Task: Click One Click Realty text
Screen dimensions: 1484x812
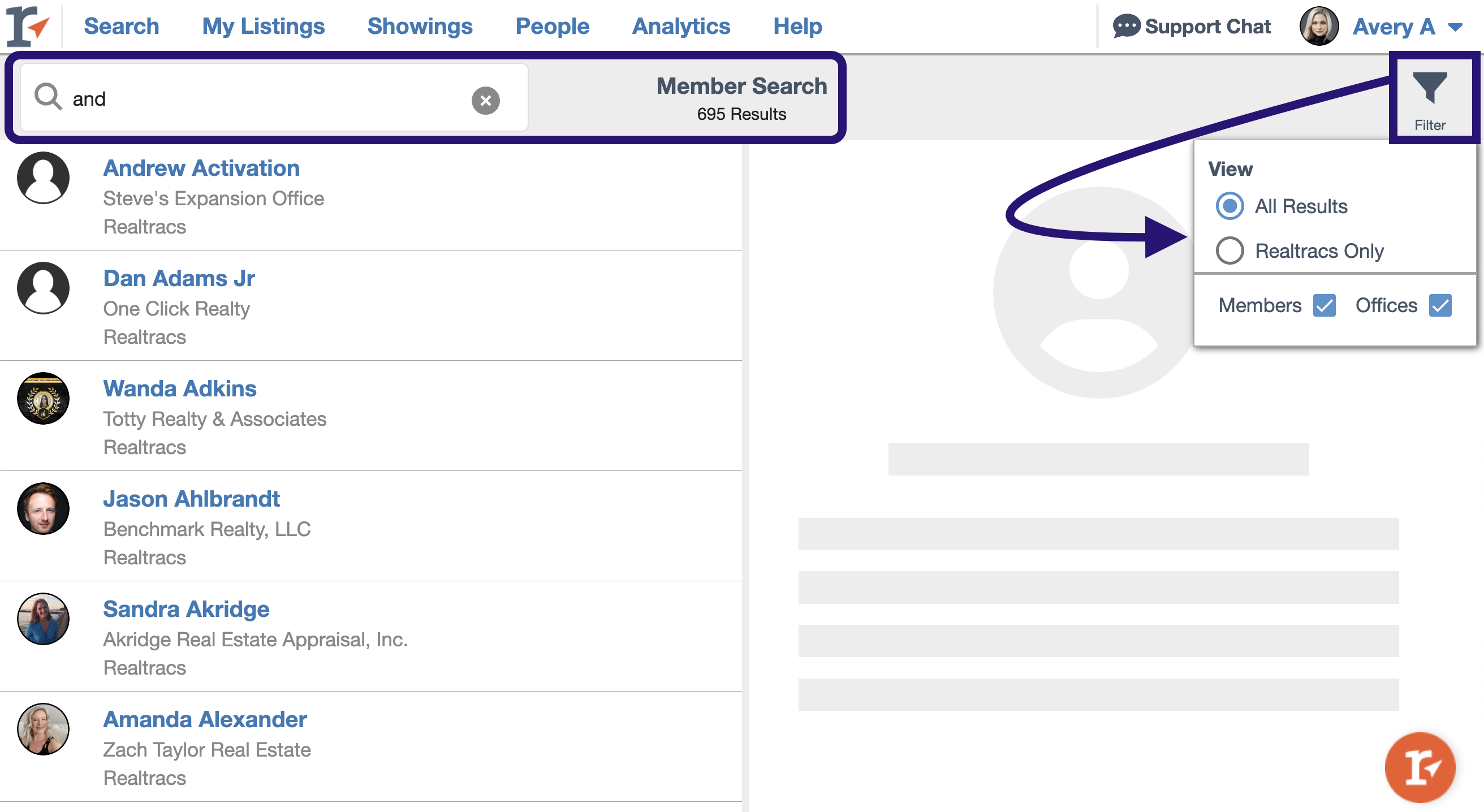Action: coord(176,309)
